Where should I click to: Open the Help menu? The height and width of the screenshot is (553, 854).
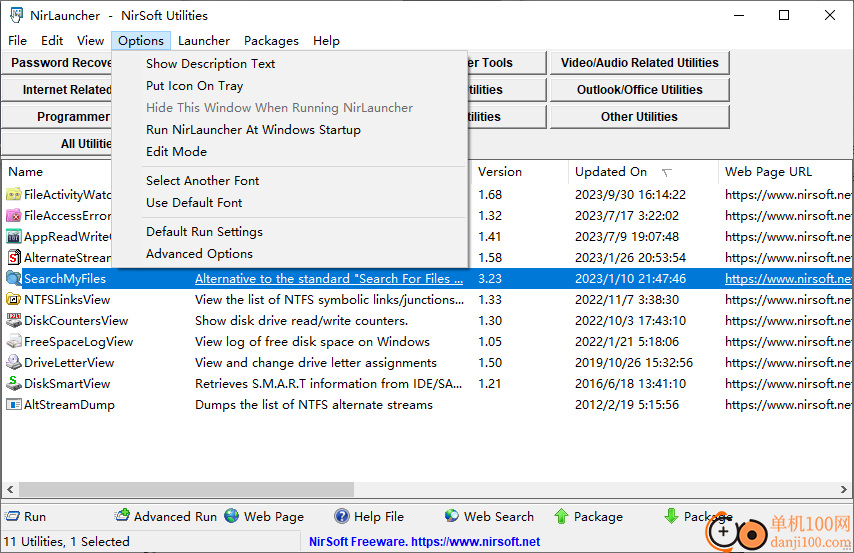coord(326,41)
